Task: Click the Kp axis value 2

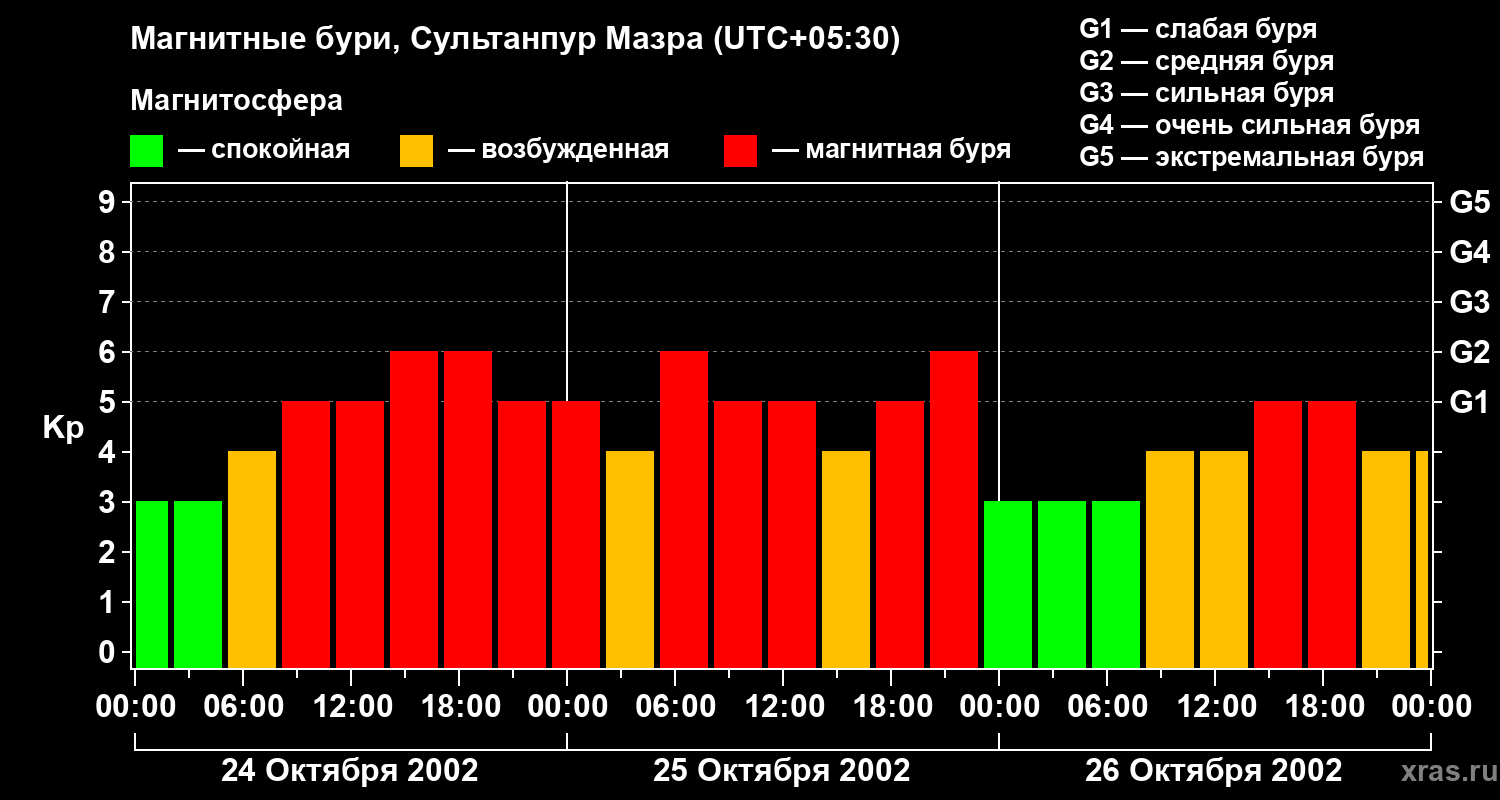Action: 109,552
